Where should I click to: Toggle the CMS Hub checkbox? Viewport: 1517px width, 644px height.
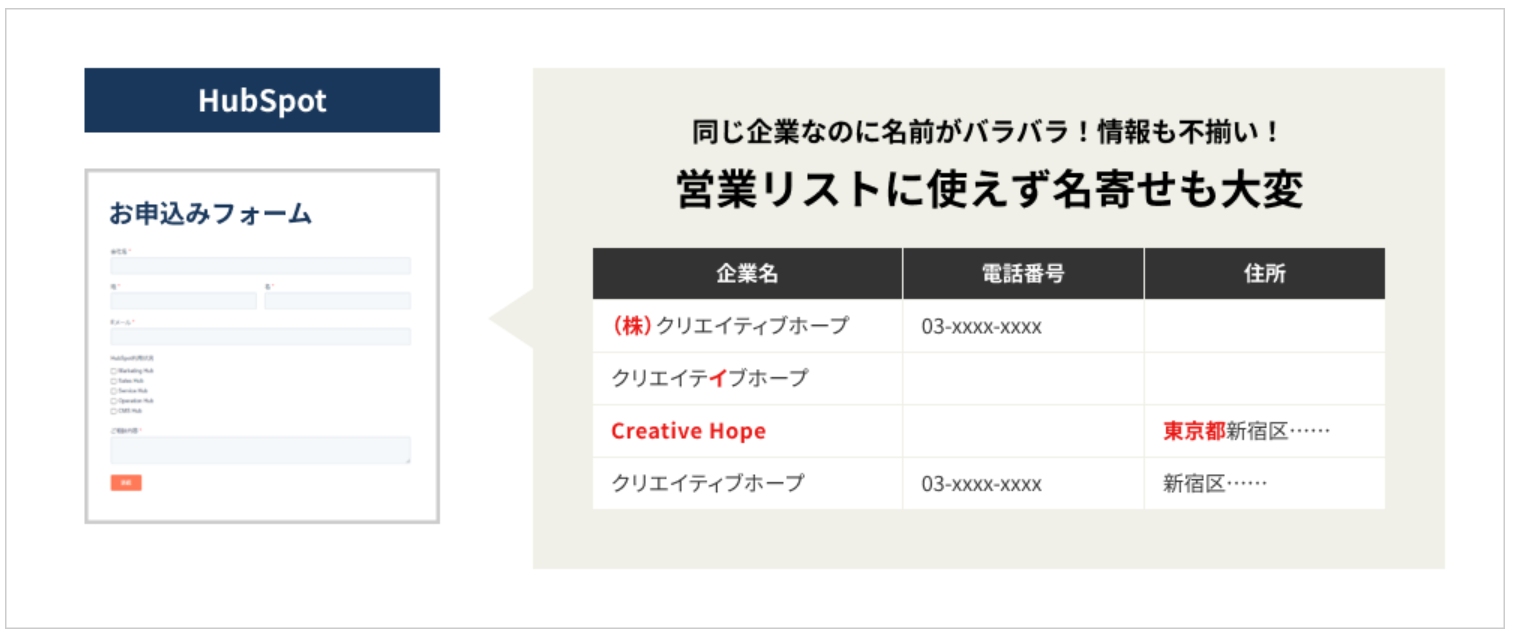[114, 410]
